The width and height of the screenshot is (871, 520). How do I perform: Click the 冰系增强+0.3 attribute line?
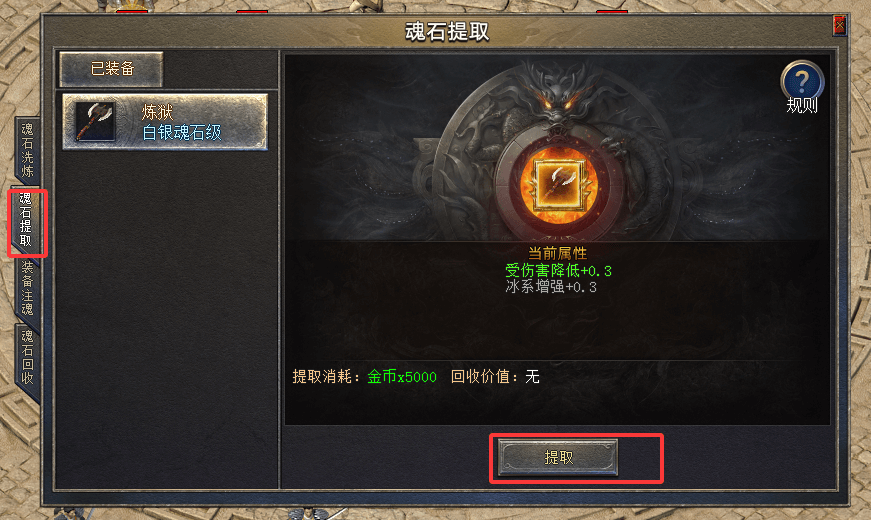coord(551,287)
